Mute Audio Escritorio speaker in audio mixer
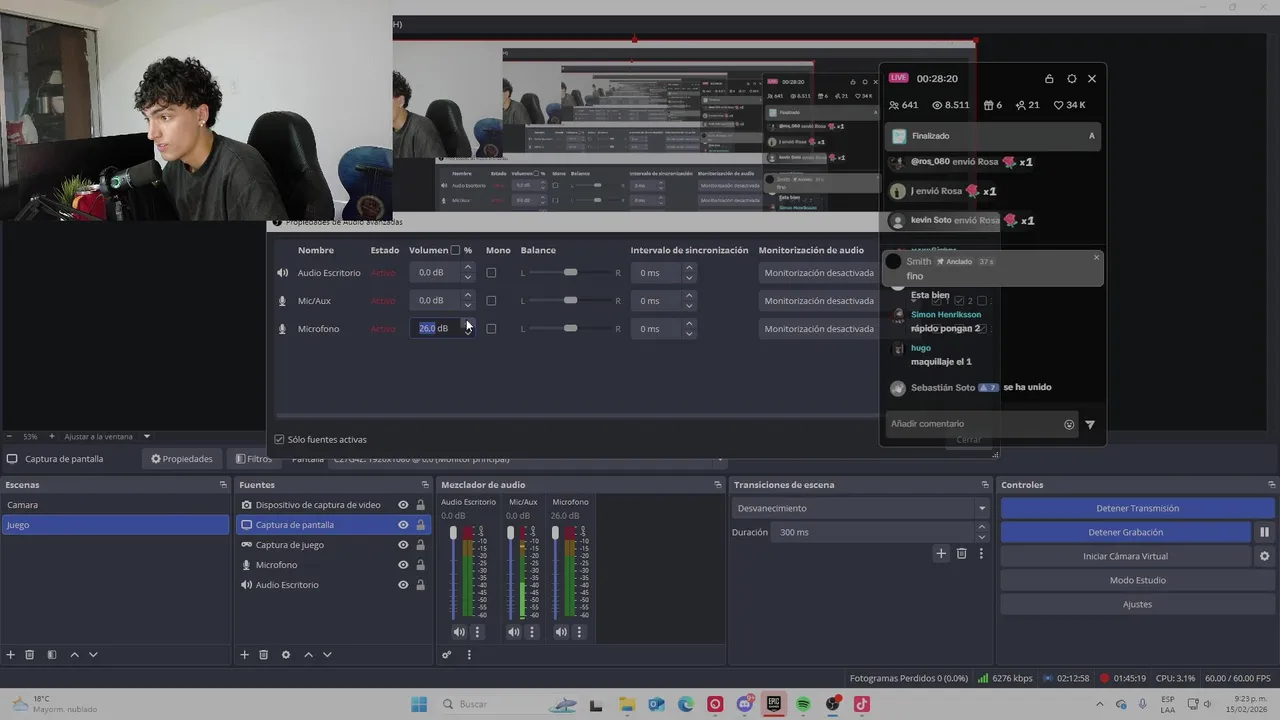The width and height of the screenshot is (1280, 720). tap(459, 632)
